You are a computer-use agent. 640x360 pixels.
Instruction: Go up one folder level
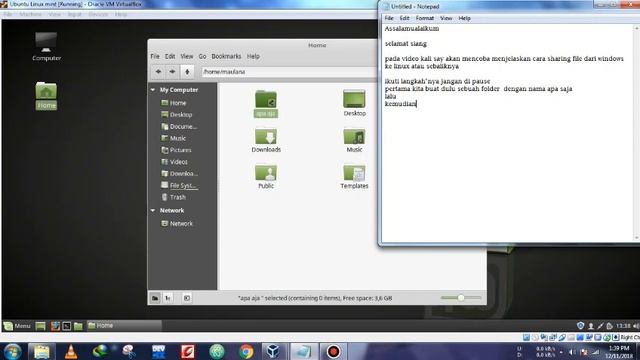[x=187, y=72]
